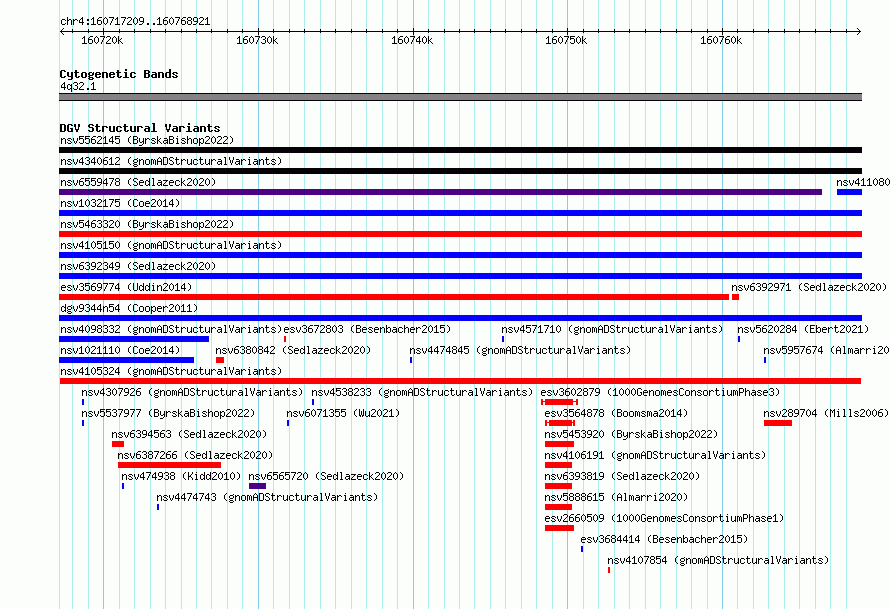Screen dimensions: 890x609
Task: Click the red esv3569774 variant bar
Action: point(394,297)
